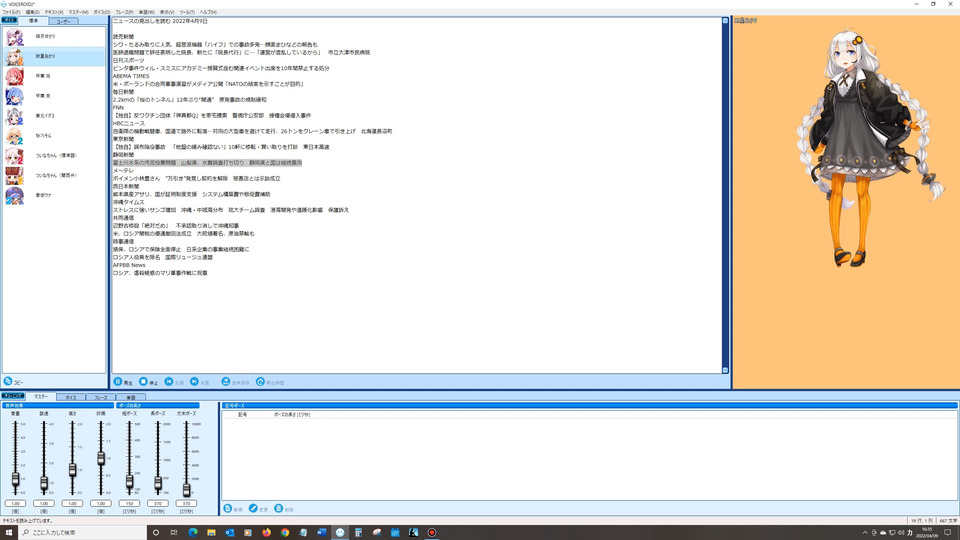
Task: Open テキスト menu
Action: [x=54, y=12]
